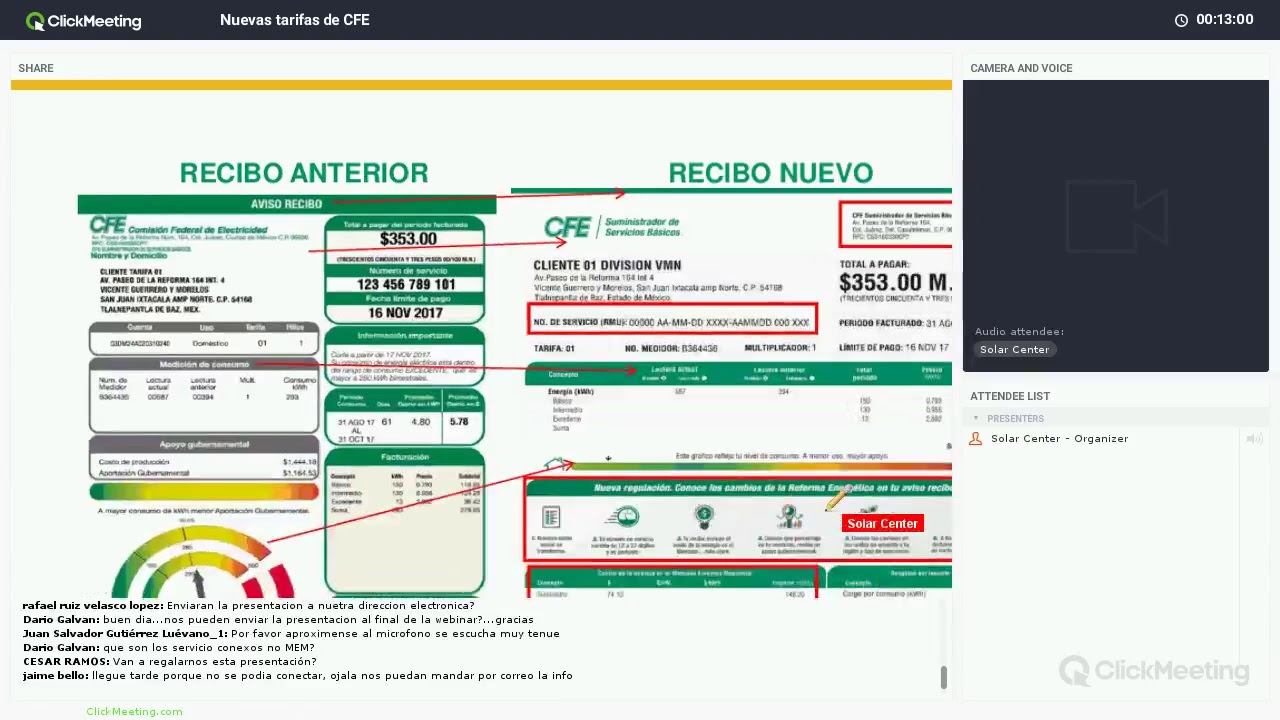Click the Solar Center audio attendee badge
The height and width of the screenshot is (720, 1280).
[x=1015, y=349]
